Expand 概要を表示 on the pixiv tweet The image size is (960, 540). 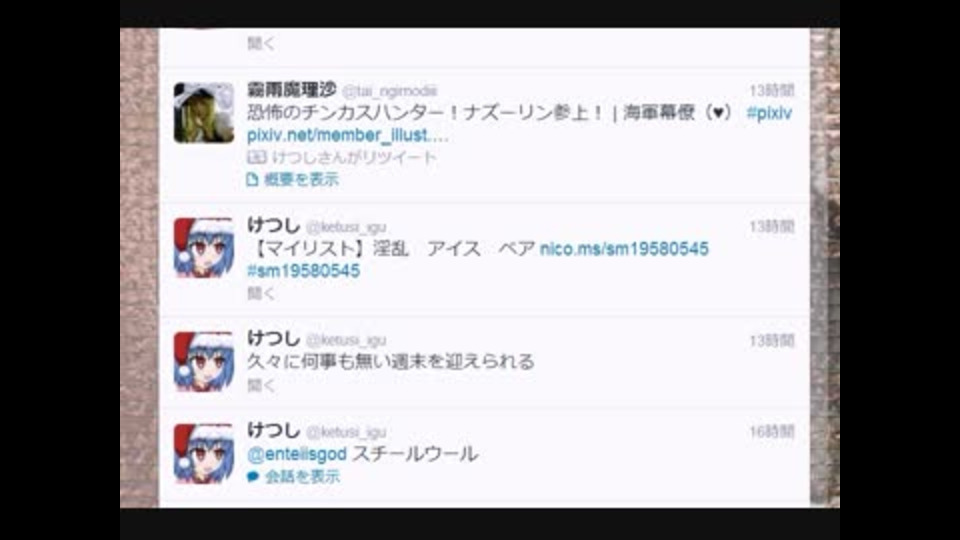coord(301,179)
